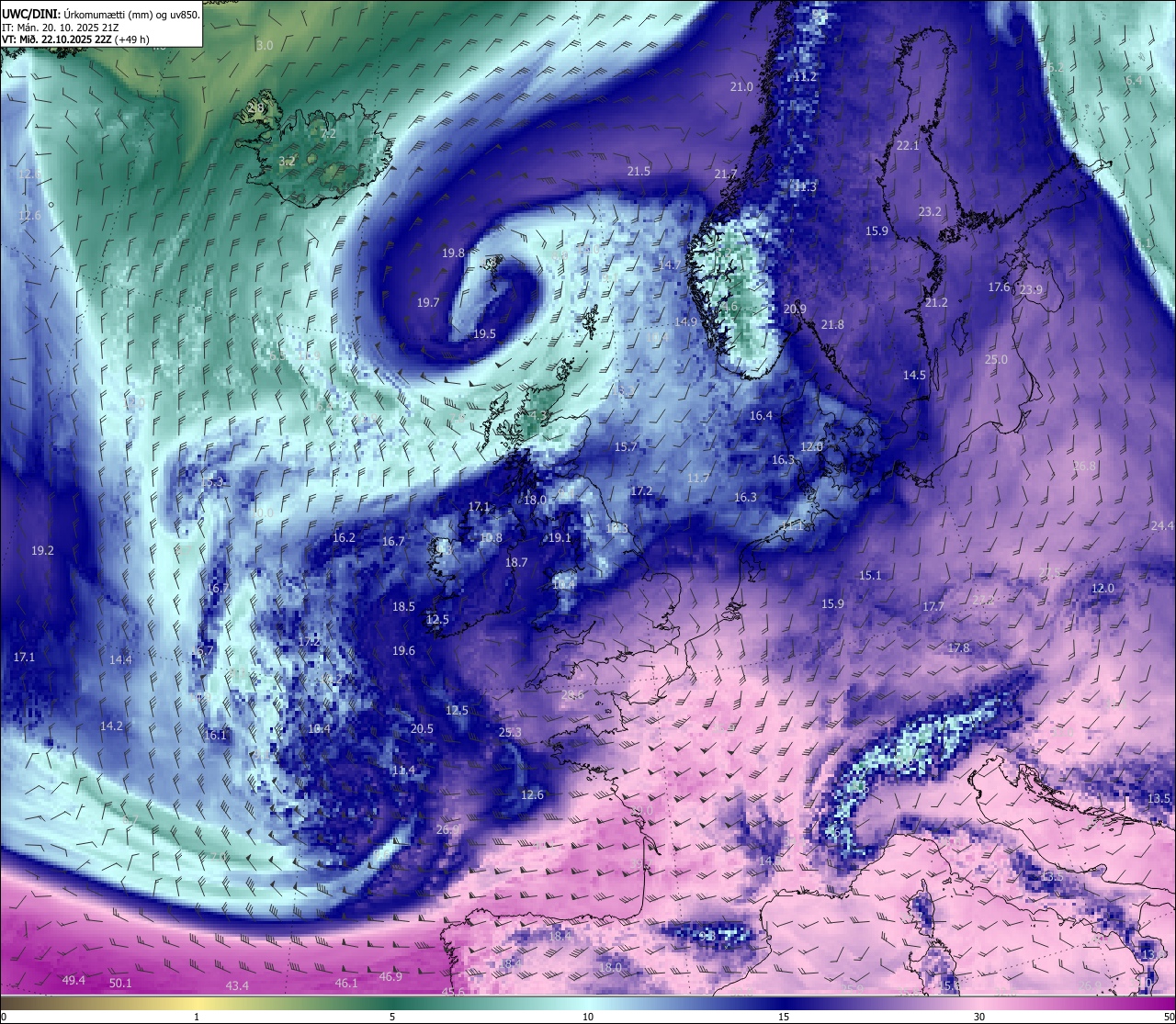This screenshot has height=1024, width=1176.
Task: Click the 19.2 value at the left edge
Action: [42, 550]
